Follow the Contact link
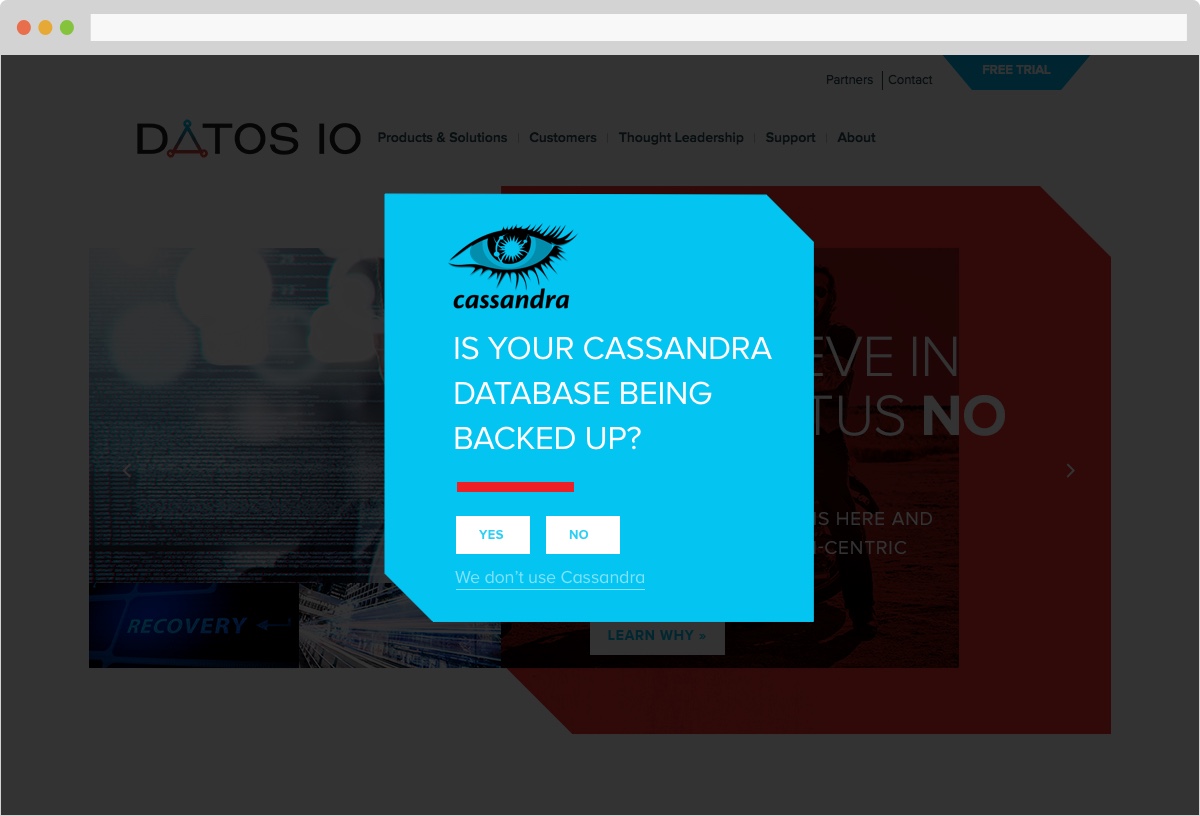This screenshot has width=1200, height=816. [910, 80]
